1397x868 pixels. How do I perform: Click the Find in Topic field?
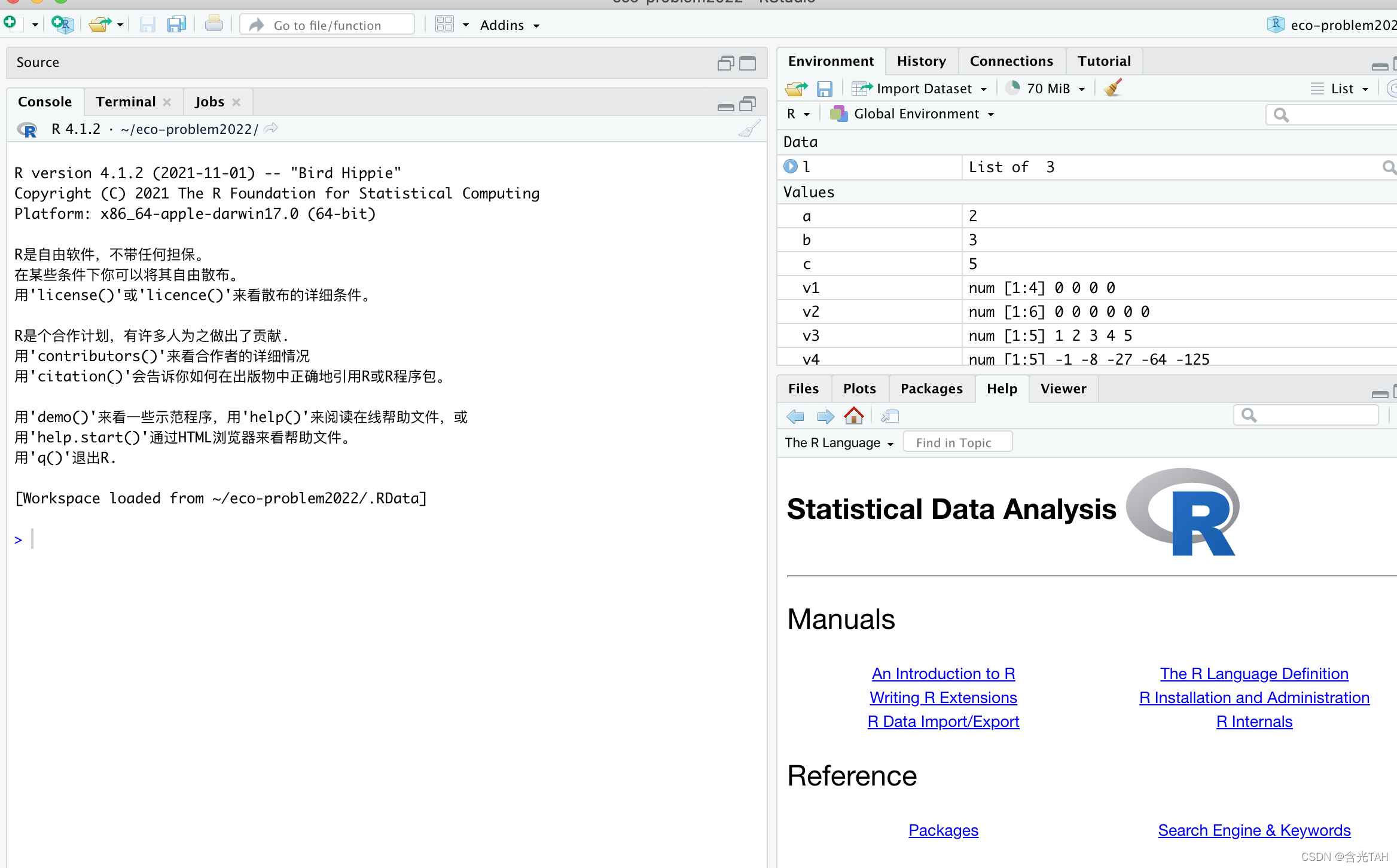[957, 443]
